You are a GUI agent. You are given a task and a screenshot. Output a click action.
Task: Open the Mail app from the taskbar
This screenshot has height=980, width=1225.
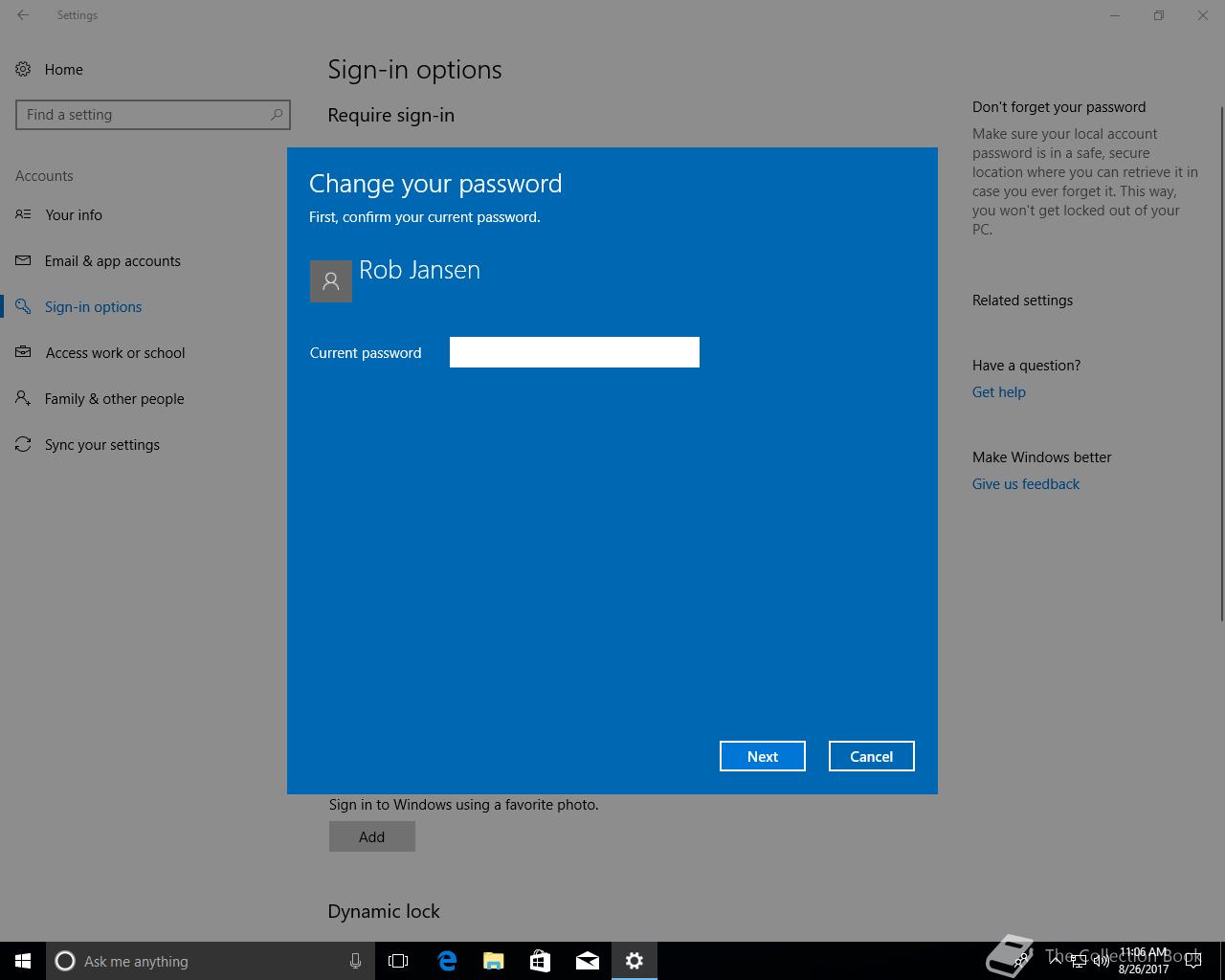(x=588, y=961)
